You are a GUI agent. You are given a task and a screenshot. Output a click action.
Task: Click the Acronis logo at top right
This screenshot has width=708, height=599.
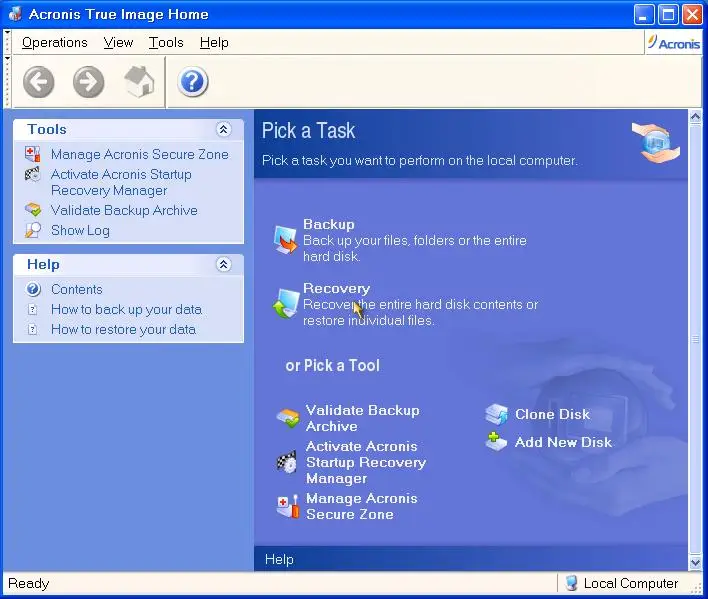coord(674,43)
